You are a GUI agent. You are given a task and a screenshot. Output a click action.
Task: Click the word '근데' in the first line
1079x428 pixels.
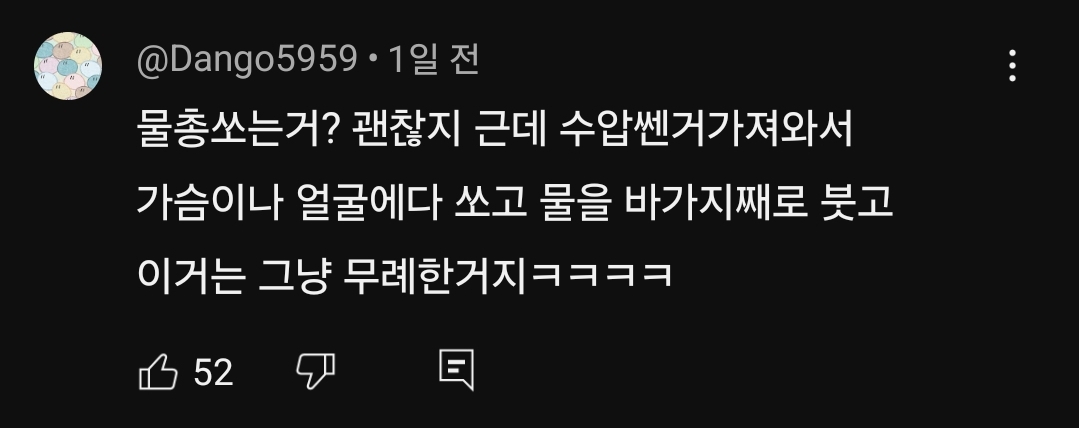coord(509,129)
